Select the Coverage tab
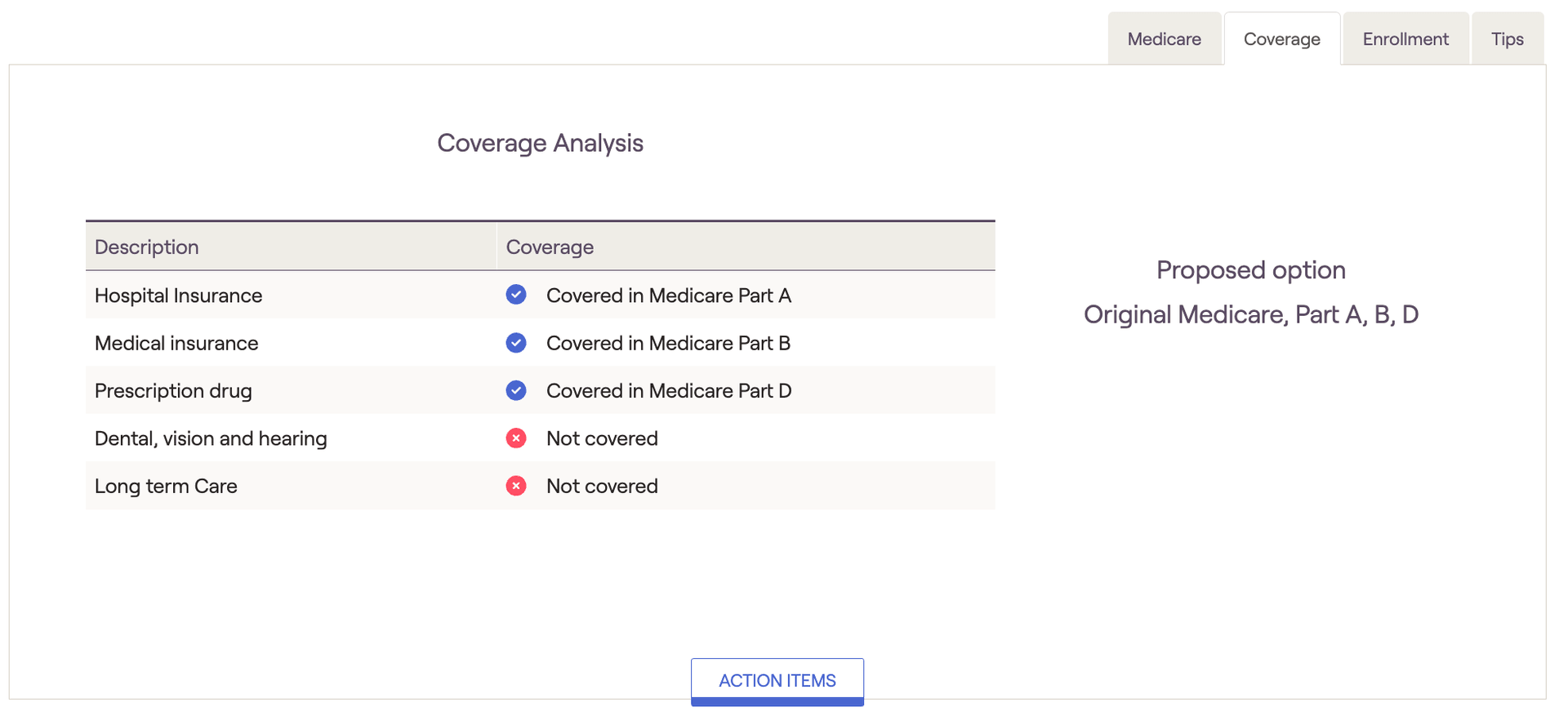 [x=1281, y=38]
